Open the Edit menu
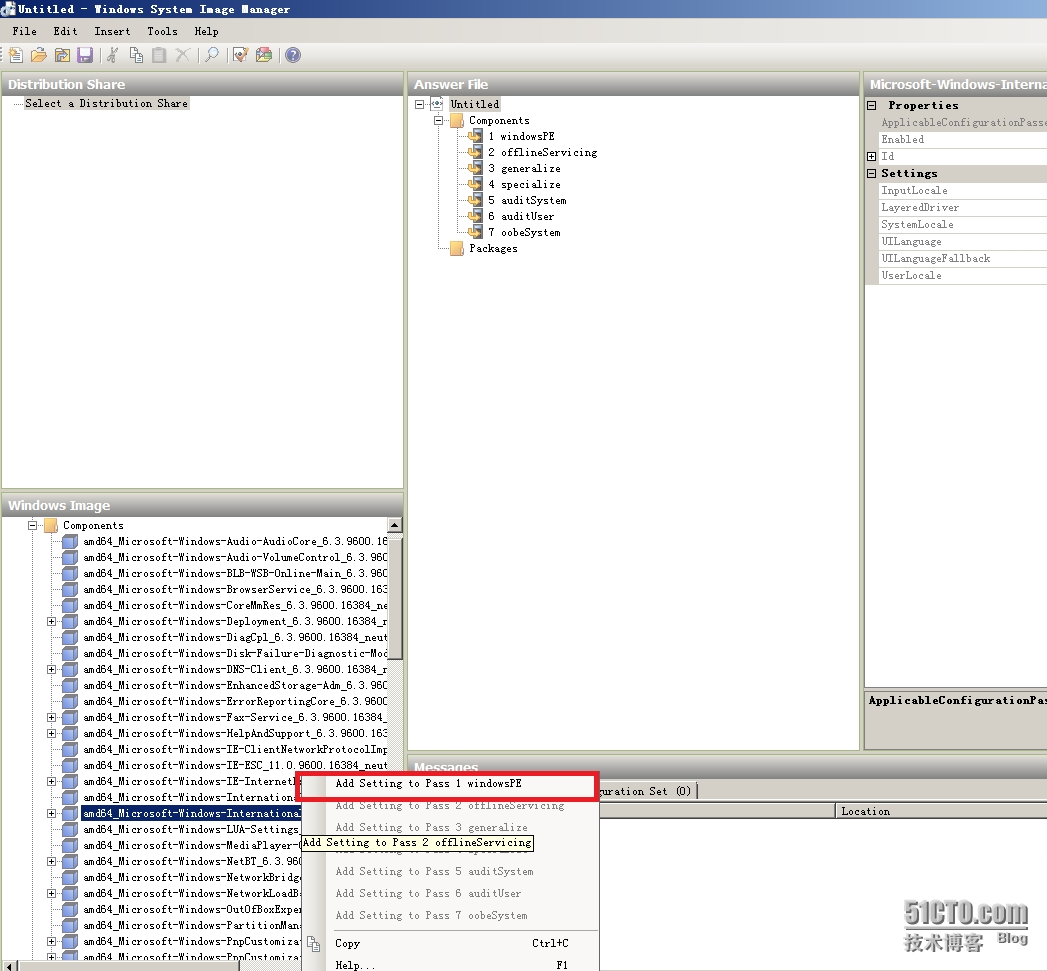1047x971 pixels. (x=65, y=31)
